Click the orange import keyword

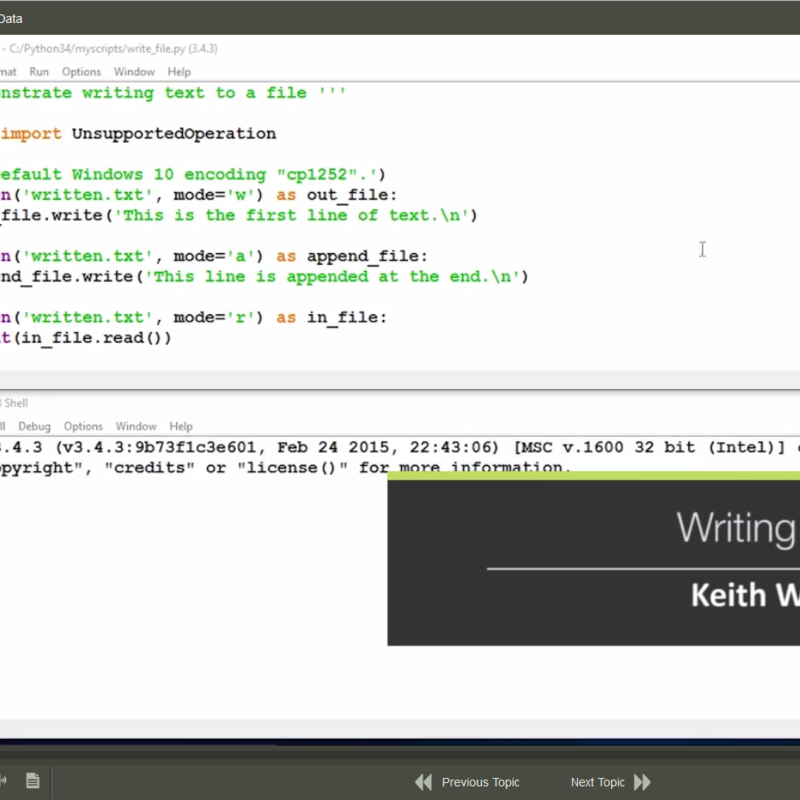(x=31, y=134)
